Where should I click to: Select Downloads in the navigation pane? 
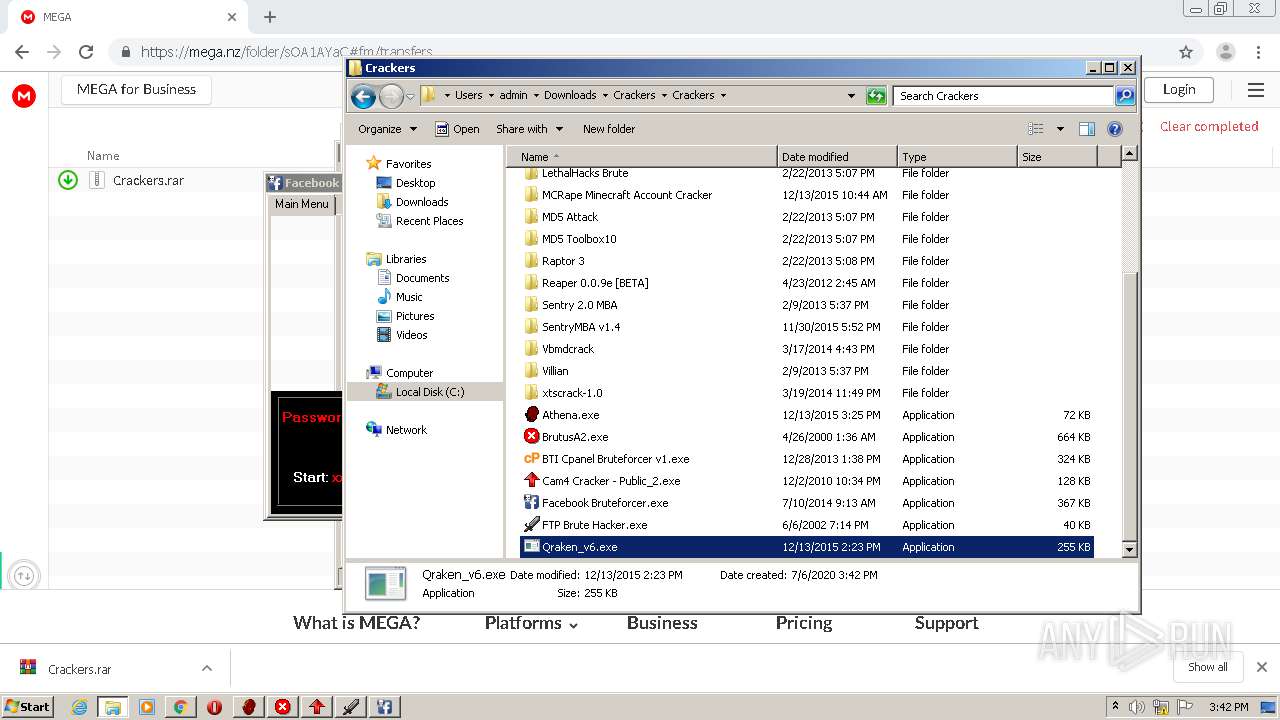click(421, 202)
